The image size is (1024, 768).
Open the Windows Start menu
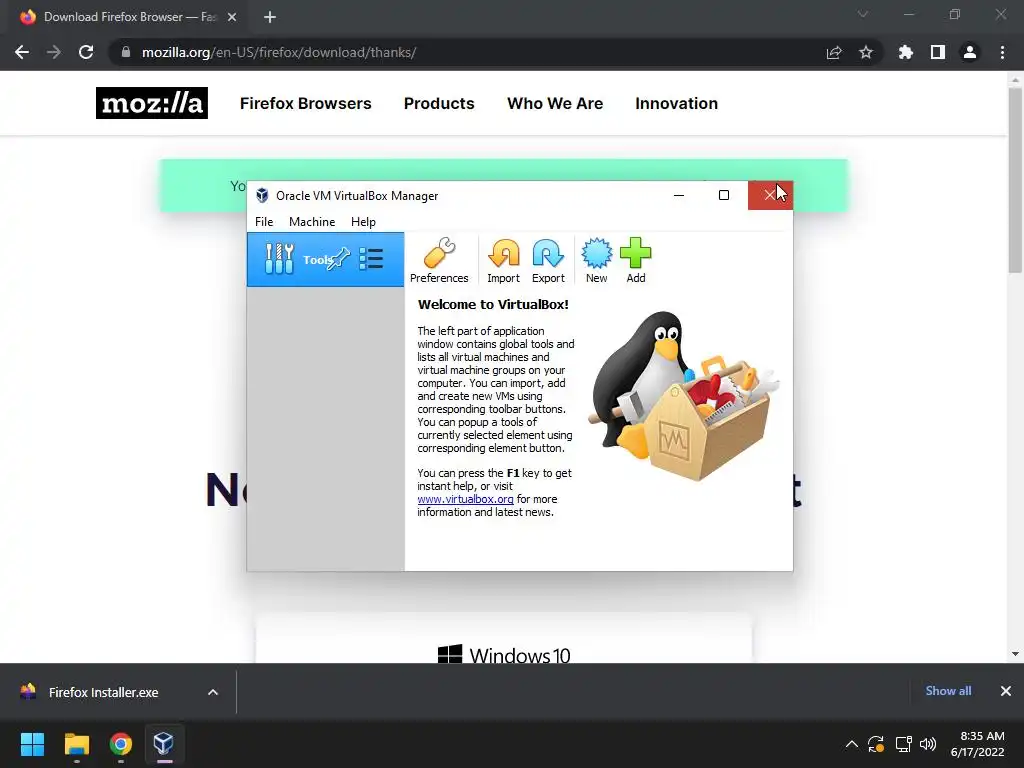click(32, 744)
